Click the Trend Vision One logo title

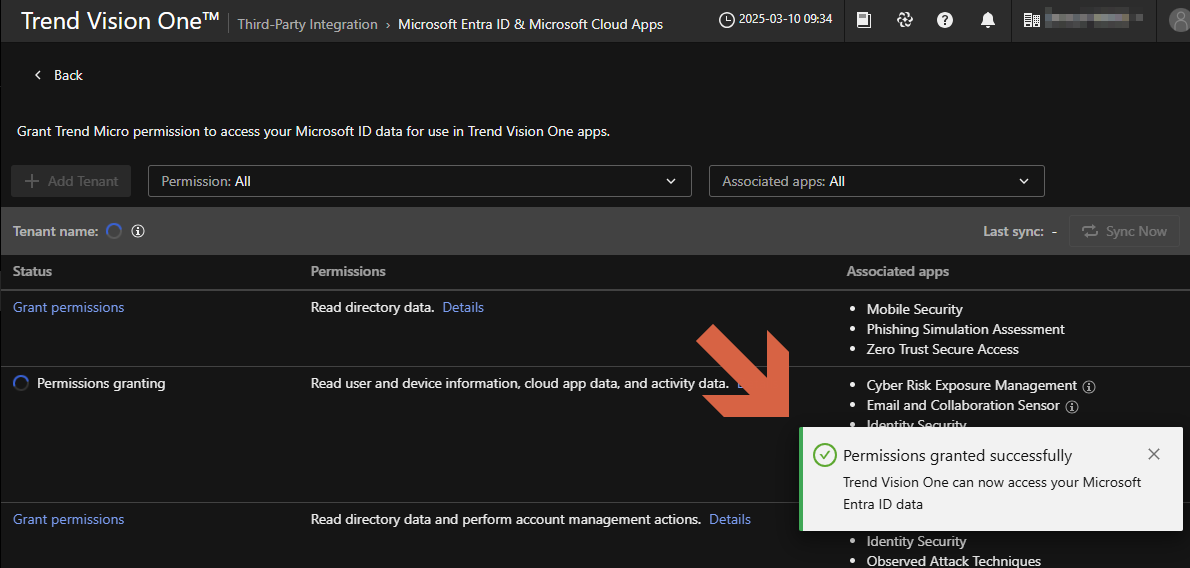click(x=120, y=21)
